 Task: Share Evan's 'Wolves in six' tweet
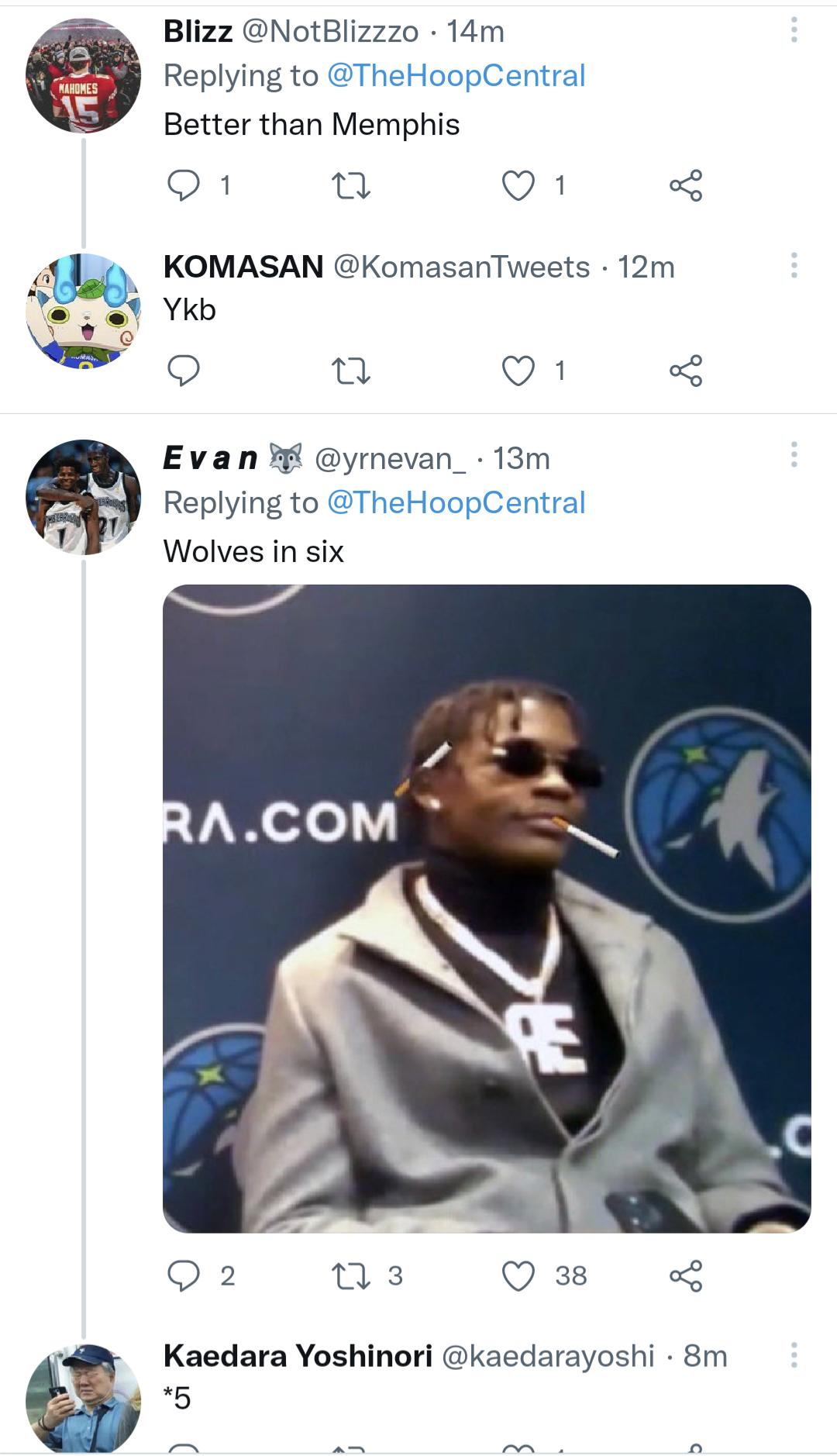[x=686, y=1276]
